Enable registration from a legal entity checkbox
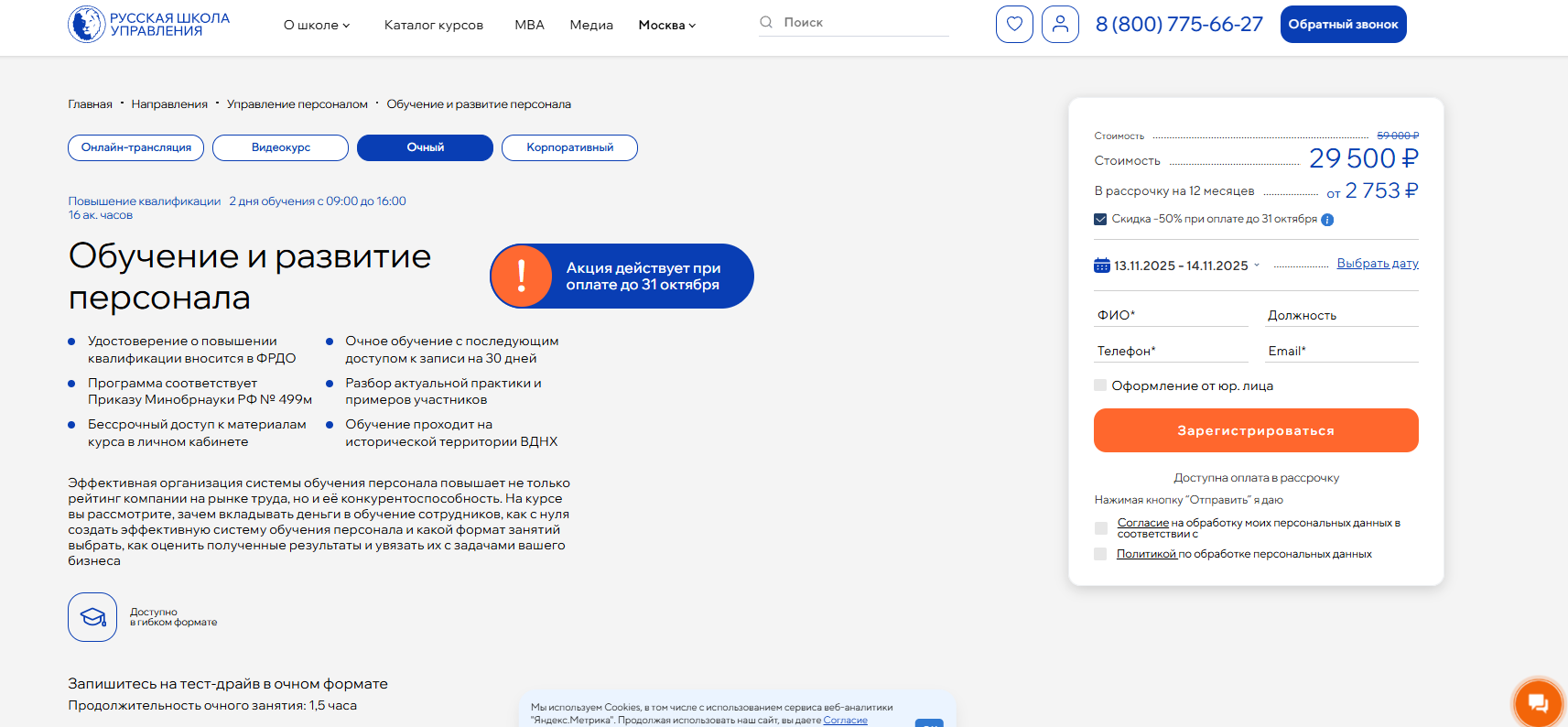Screen dimensions: 1568x727 coord(1100,385)
